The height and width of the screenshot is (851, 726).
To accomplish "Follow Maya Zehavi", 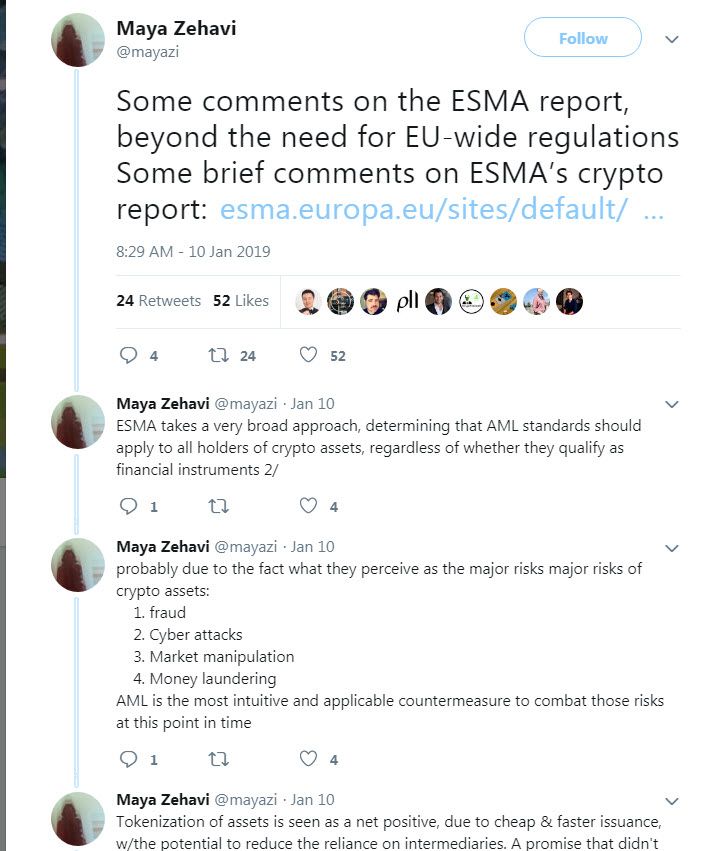I will (x=582, y=38).
